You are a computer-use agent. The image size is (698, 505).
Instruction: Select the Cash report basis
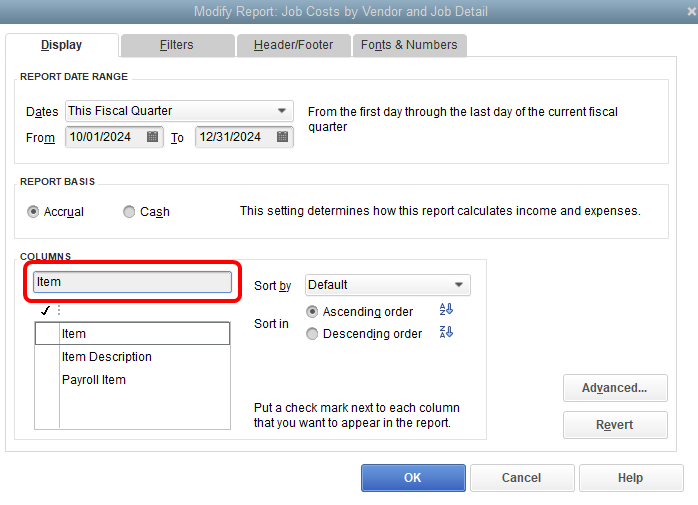point(129,212)
